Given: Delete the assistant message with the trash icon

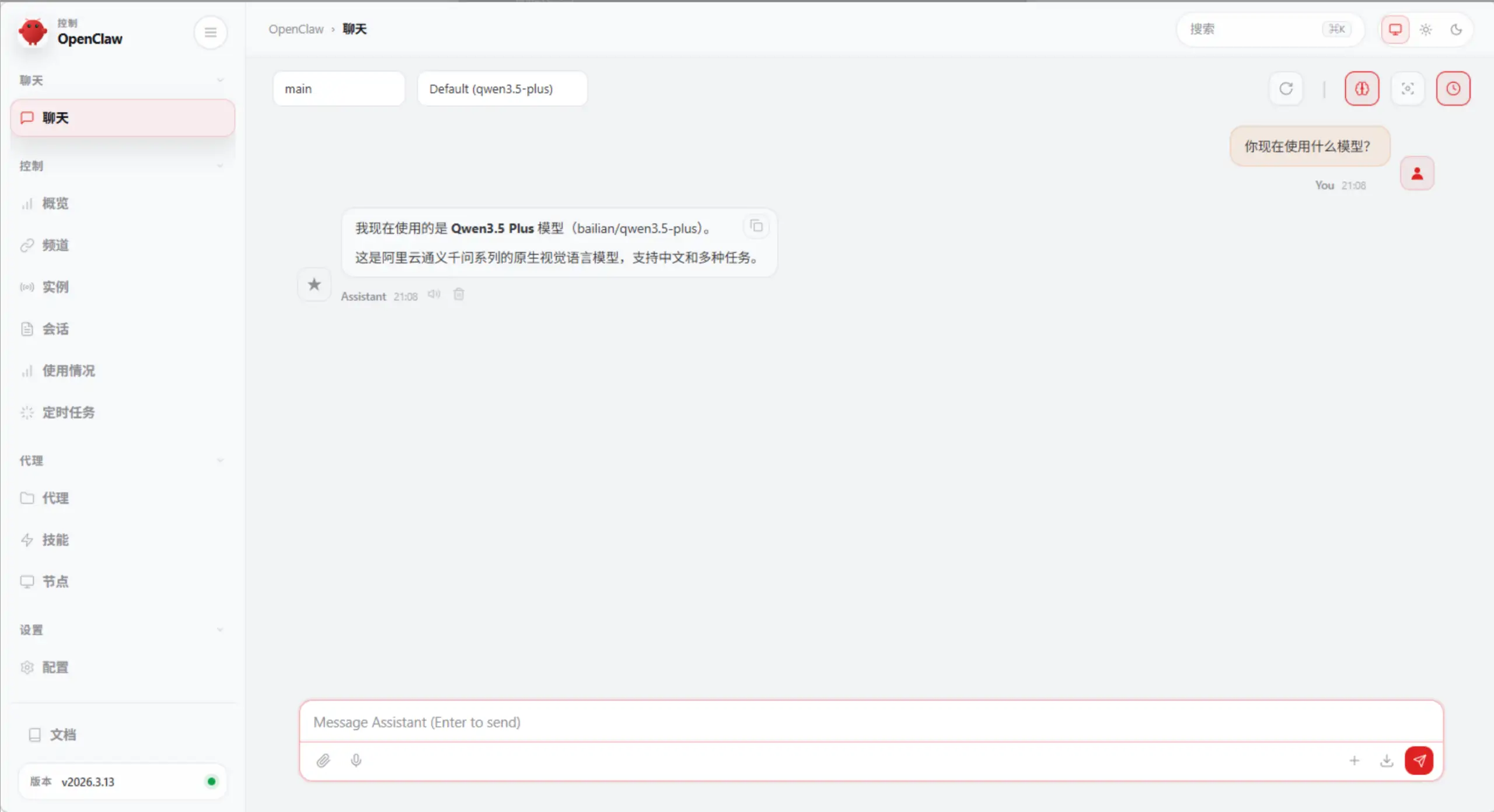Looking at the screenshot, I should [459, 295].
